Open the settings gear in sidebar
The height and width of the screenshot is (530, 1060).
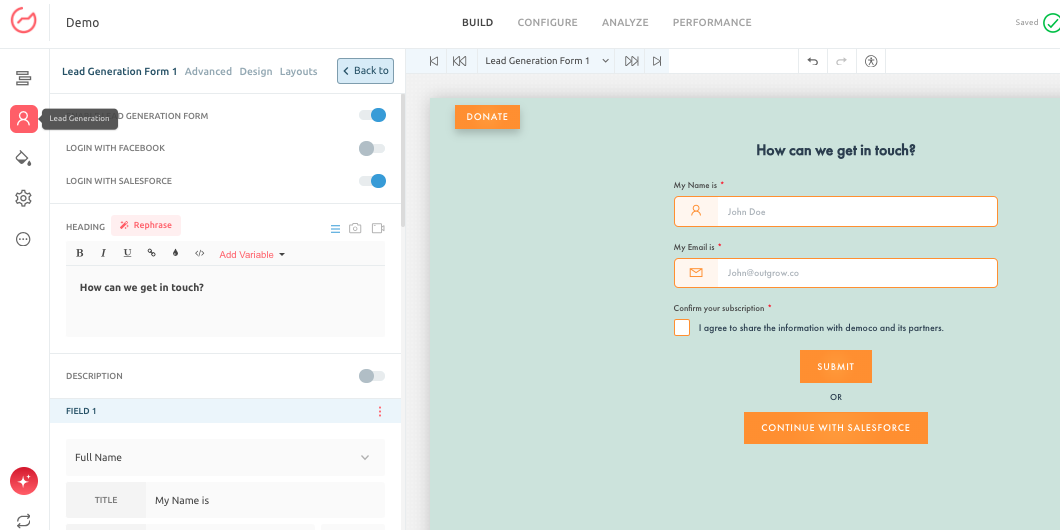[x=24, y=199]
